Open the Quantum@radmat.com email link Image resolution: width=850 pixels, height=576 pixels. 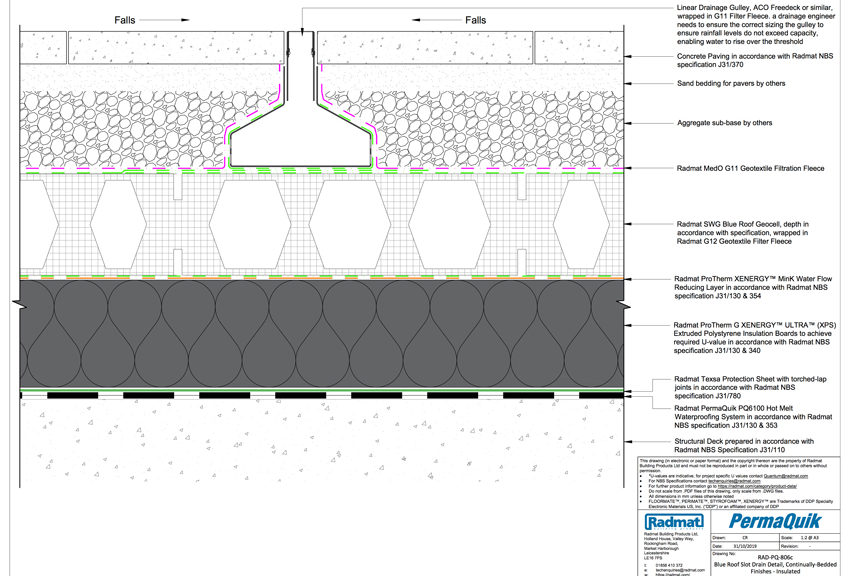click(x=788, y=476)
